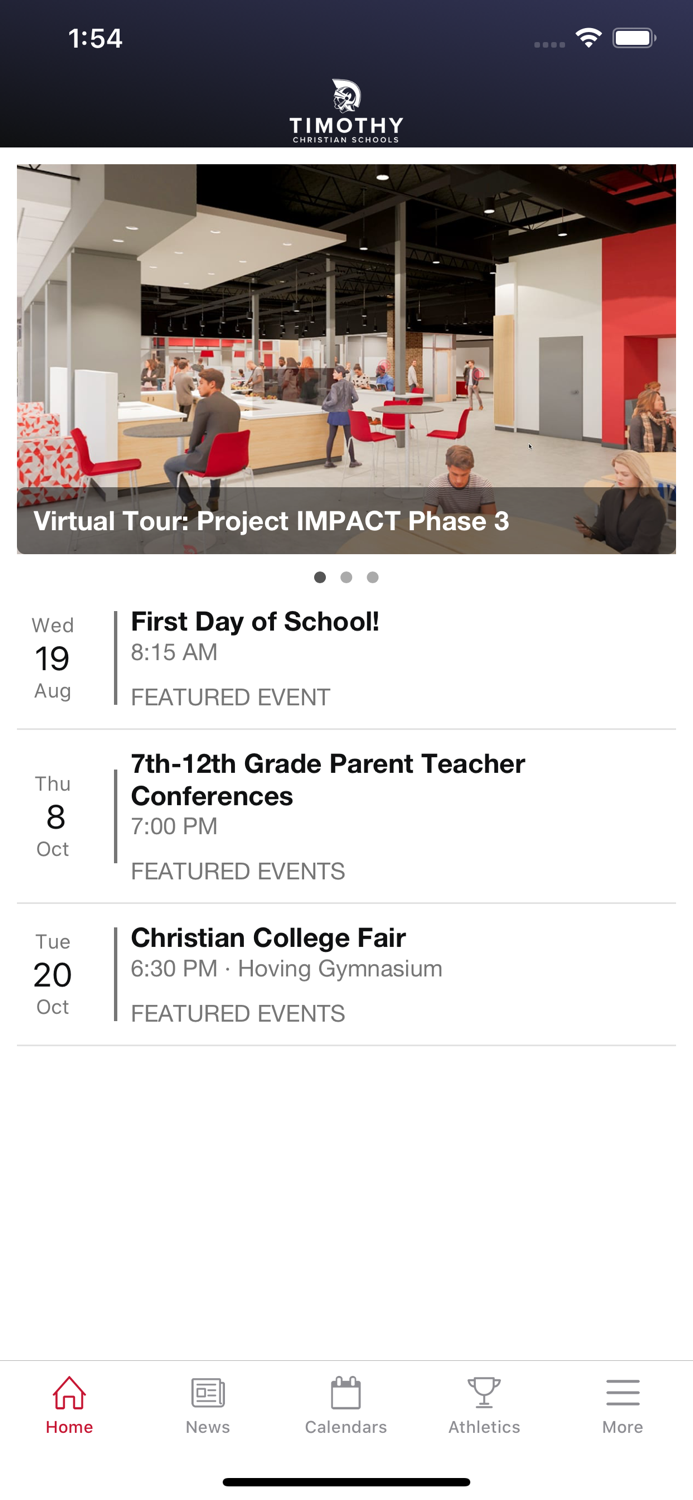Switch to the second carousel dot

(346, 577)
